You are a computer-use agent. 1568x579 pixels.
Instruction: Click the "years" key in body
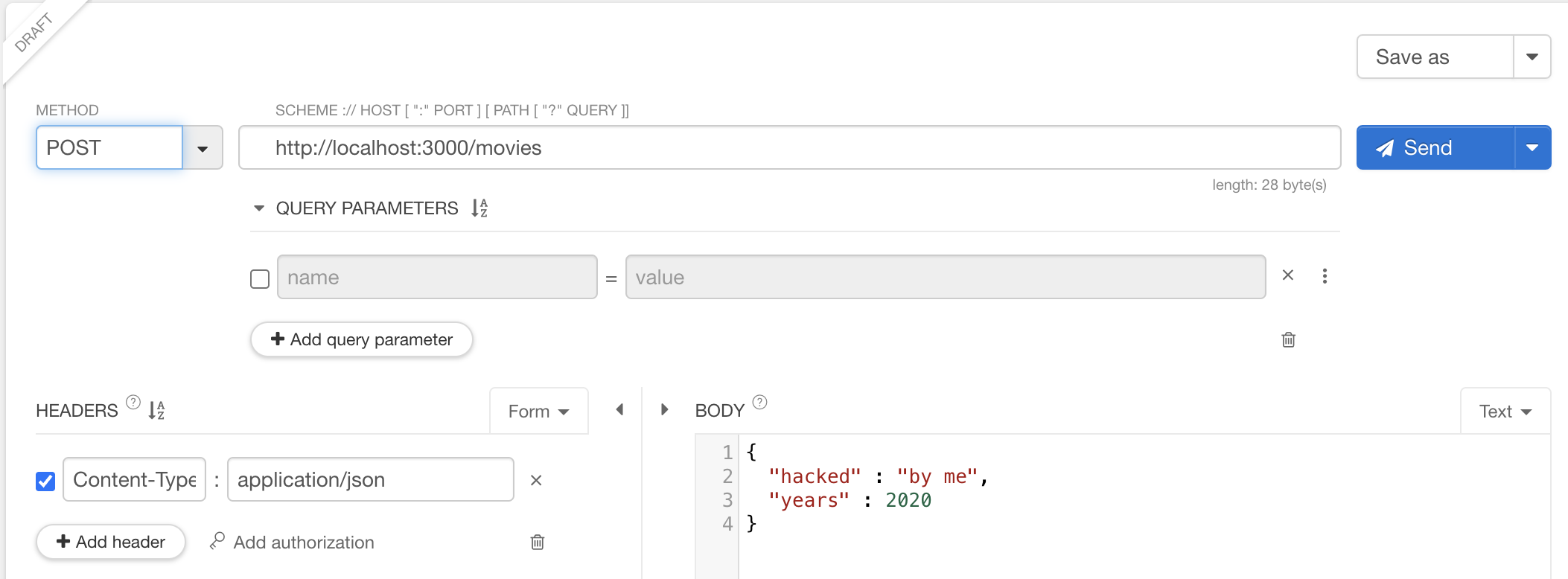(x=809, y=500)
